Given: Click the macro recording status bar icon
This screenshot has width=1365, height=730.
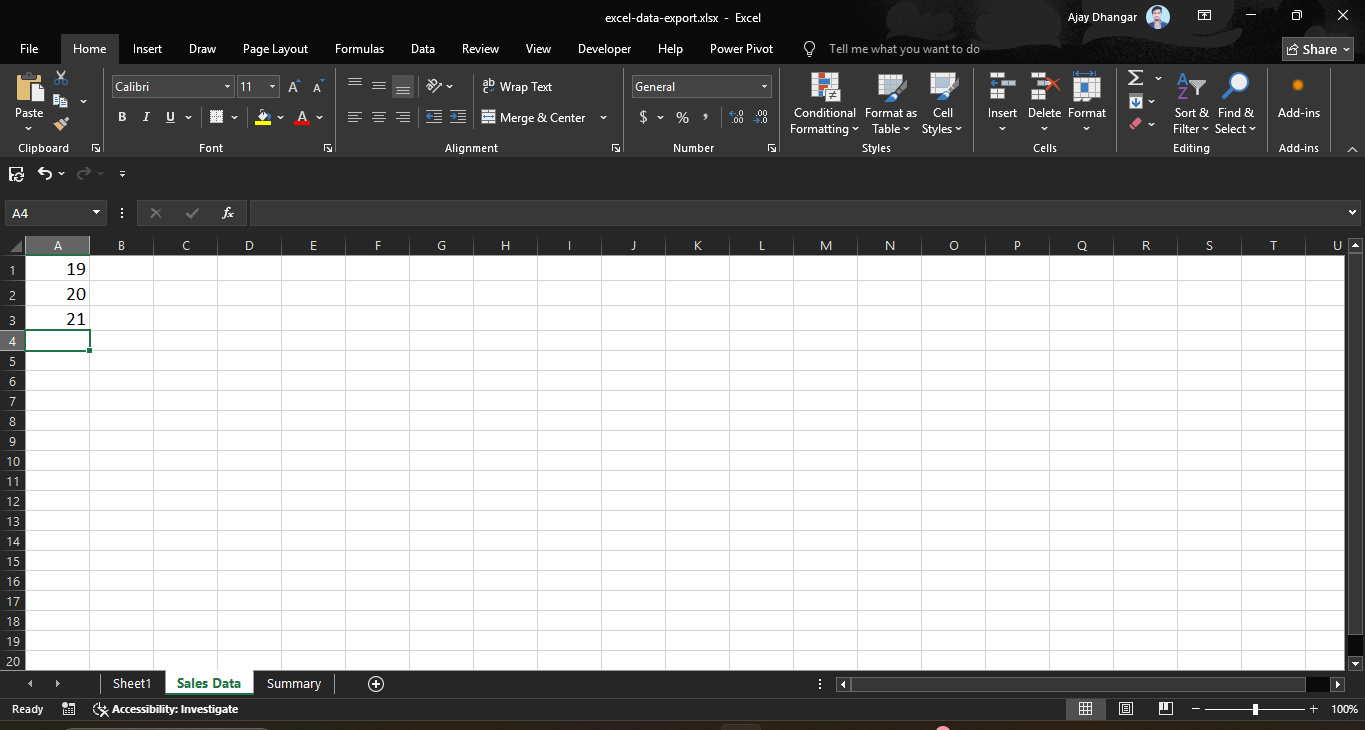Looking at the screenshot, I should coord(69,709).
